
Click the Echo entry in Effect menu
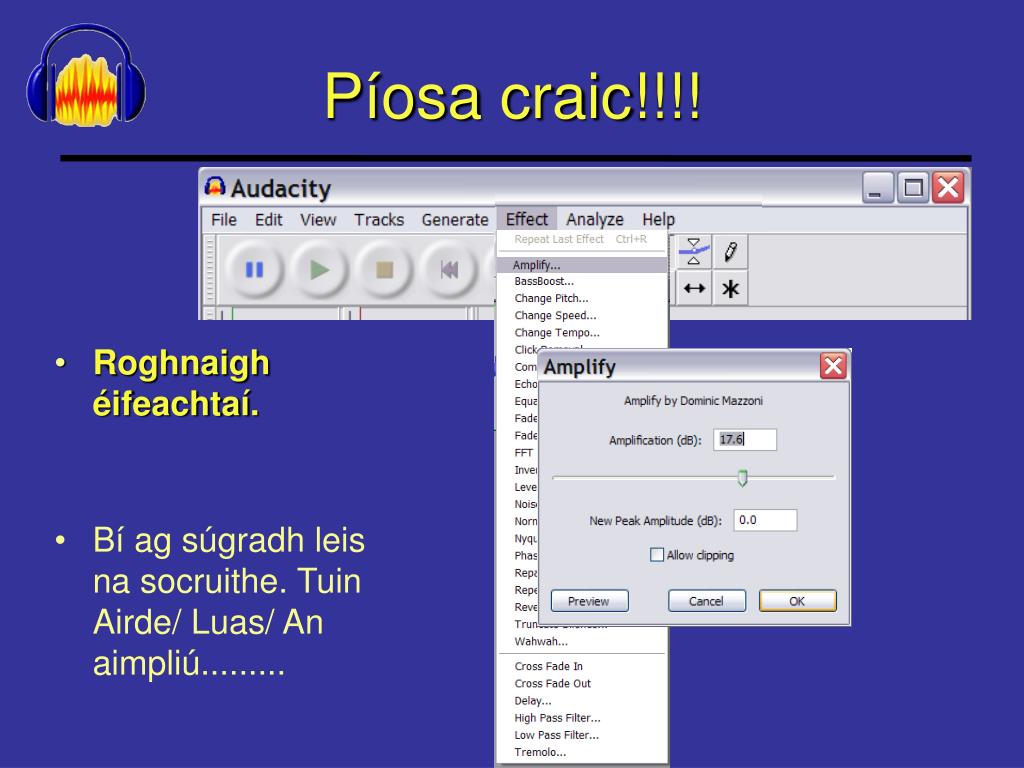[525, 384]
